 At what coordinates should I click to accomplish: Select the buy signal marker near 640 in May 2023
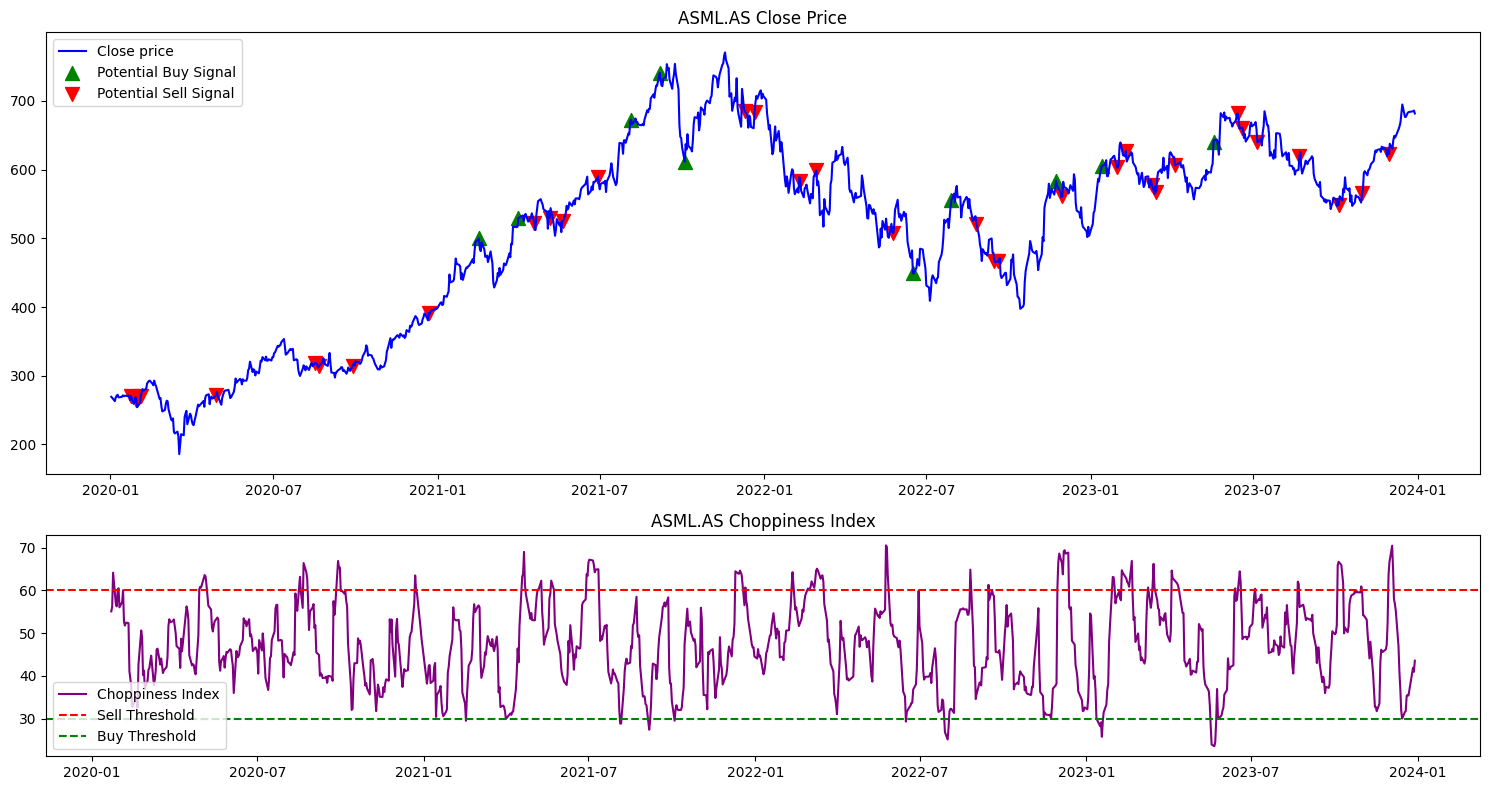point(1214,143)
